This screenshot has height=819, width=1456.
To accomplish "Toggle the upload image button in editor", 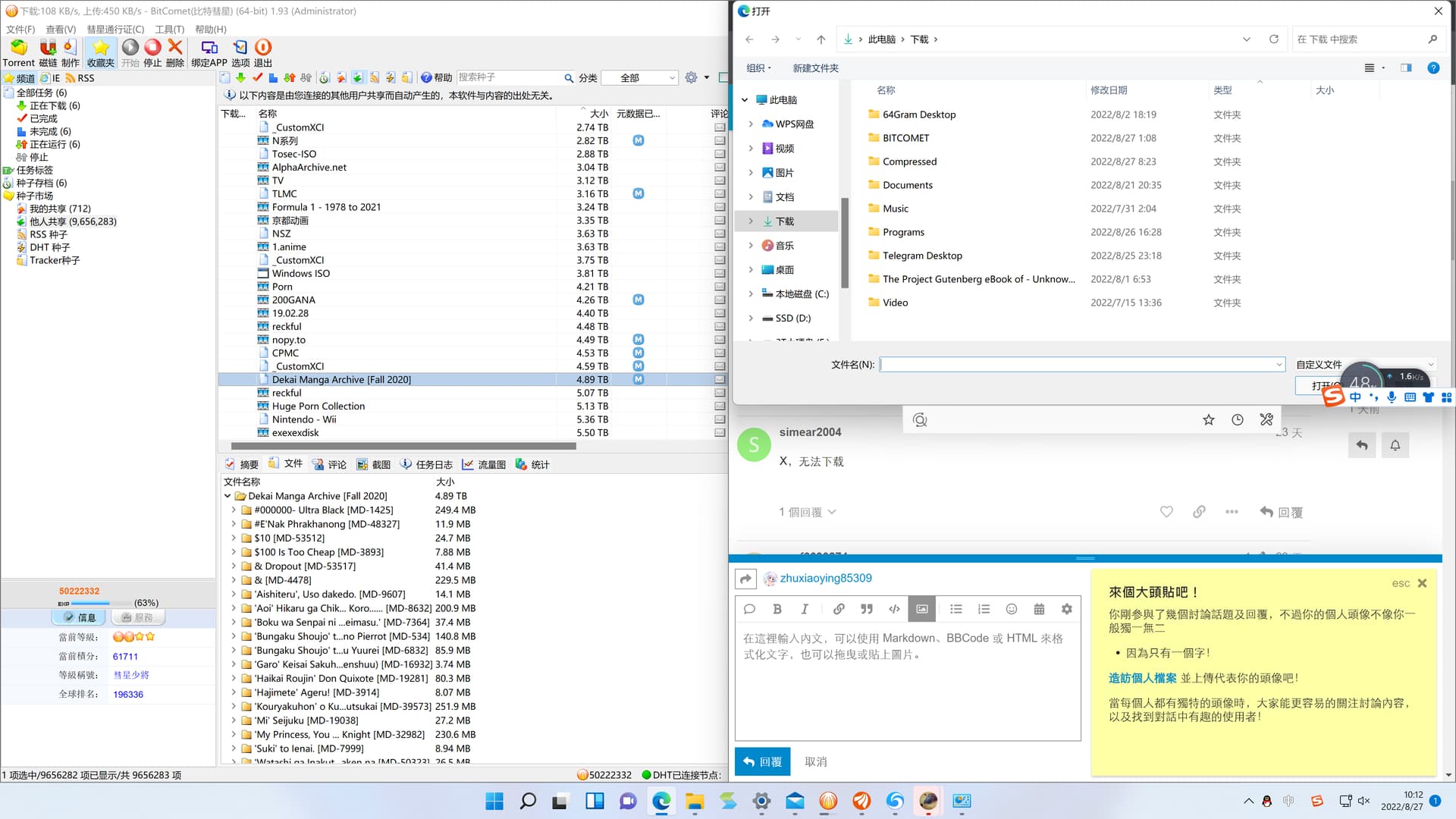I will point(921,609).
